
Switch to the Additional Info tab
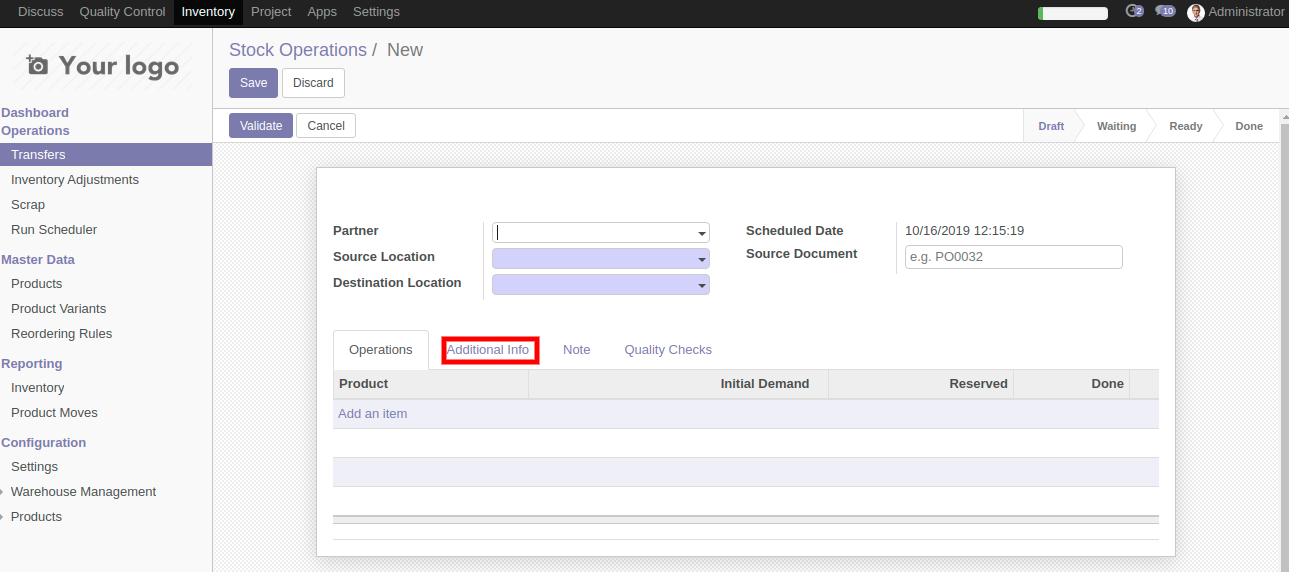[489, 350]
